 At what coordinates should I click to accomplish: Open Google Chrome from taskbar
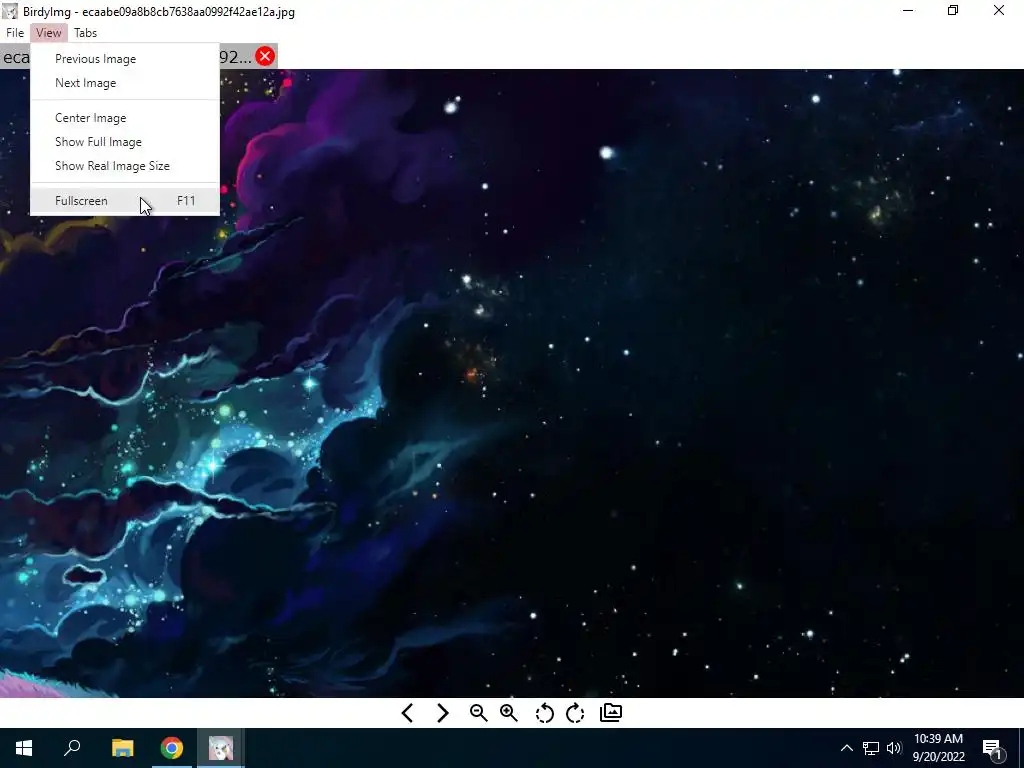[x=172, y=748]
